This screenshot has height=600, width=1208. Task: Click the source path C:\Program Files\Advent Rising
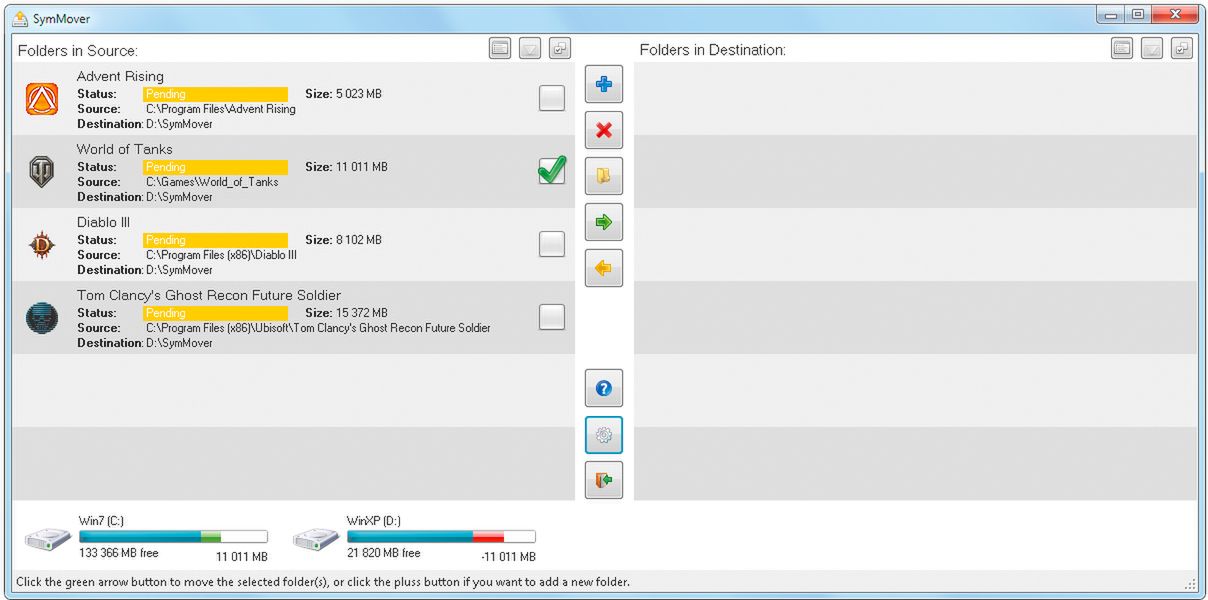pyautogui.click(x=221, y=109)
